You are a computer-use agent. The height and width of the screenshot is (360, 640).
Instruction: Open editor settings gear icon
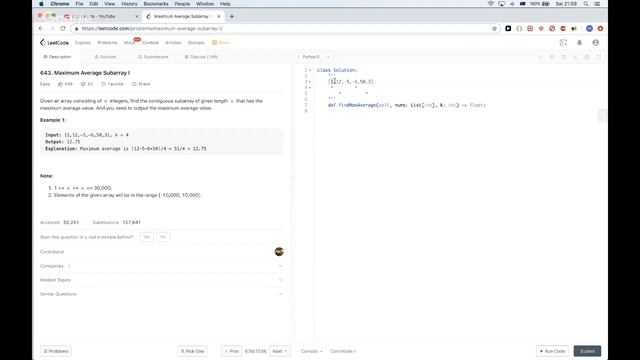tap(587, 57)
